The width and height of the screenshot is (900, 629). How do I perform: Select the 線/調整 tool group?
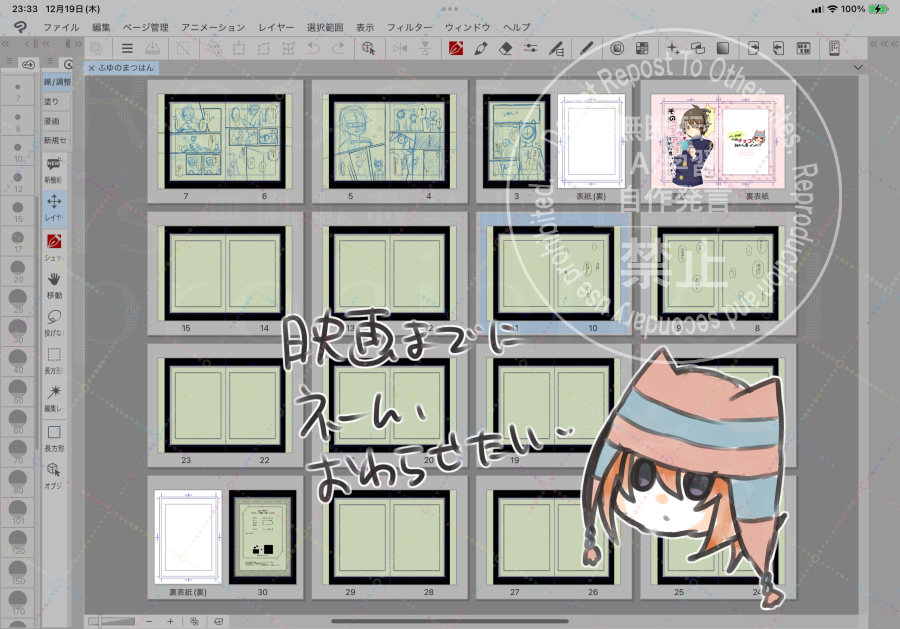click(56, 82)
